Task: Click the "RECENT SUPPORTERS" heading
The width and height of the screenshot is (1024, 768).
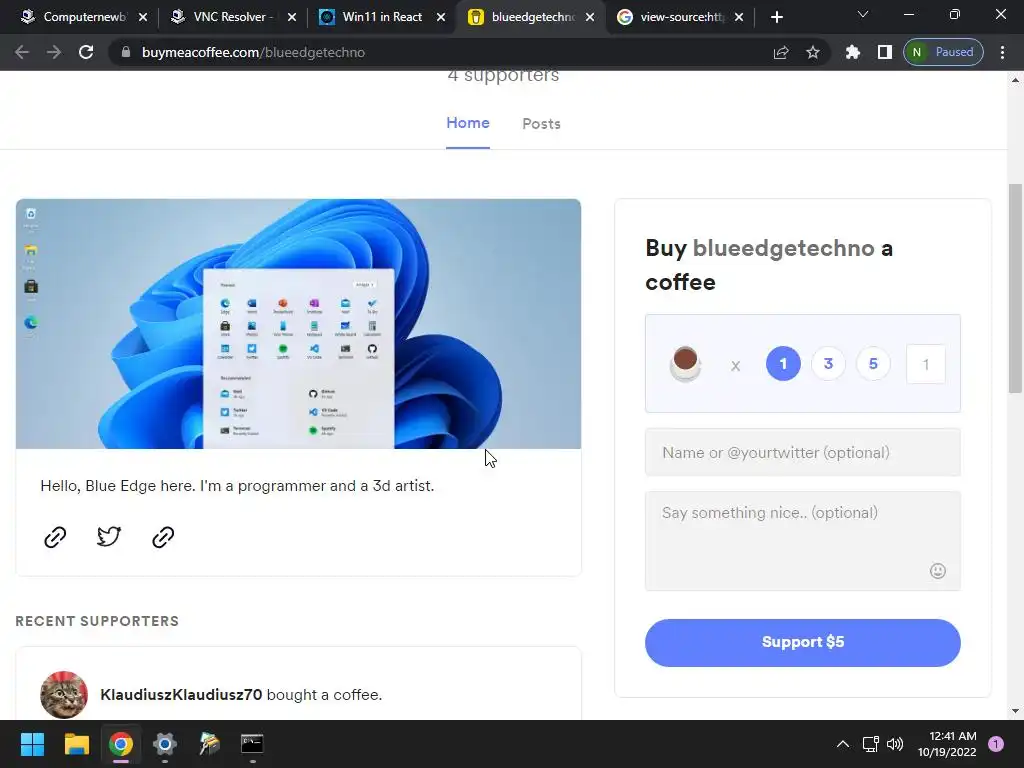Action: coord(97,621)
